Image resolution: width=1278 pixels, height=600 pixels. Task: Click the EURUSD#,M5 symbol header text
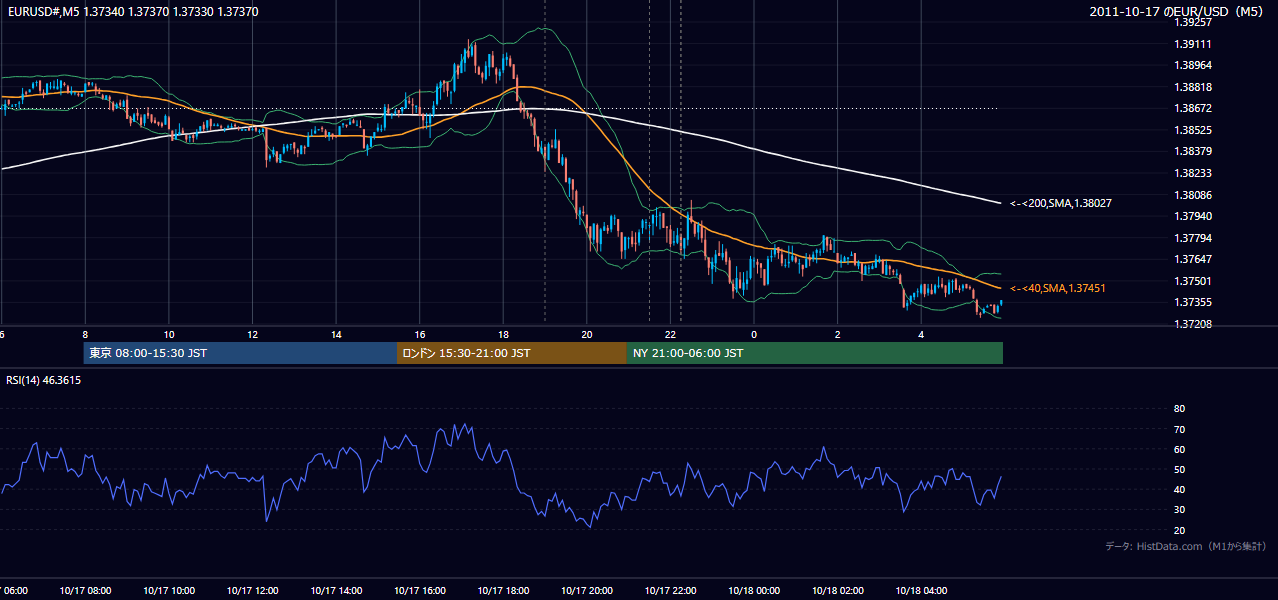click(43, 11)
